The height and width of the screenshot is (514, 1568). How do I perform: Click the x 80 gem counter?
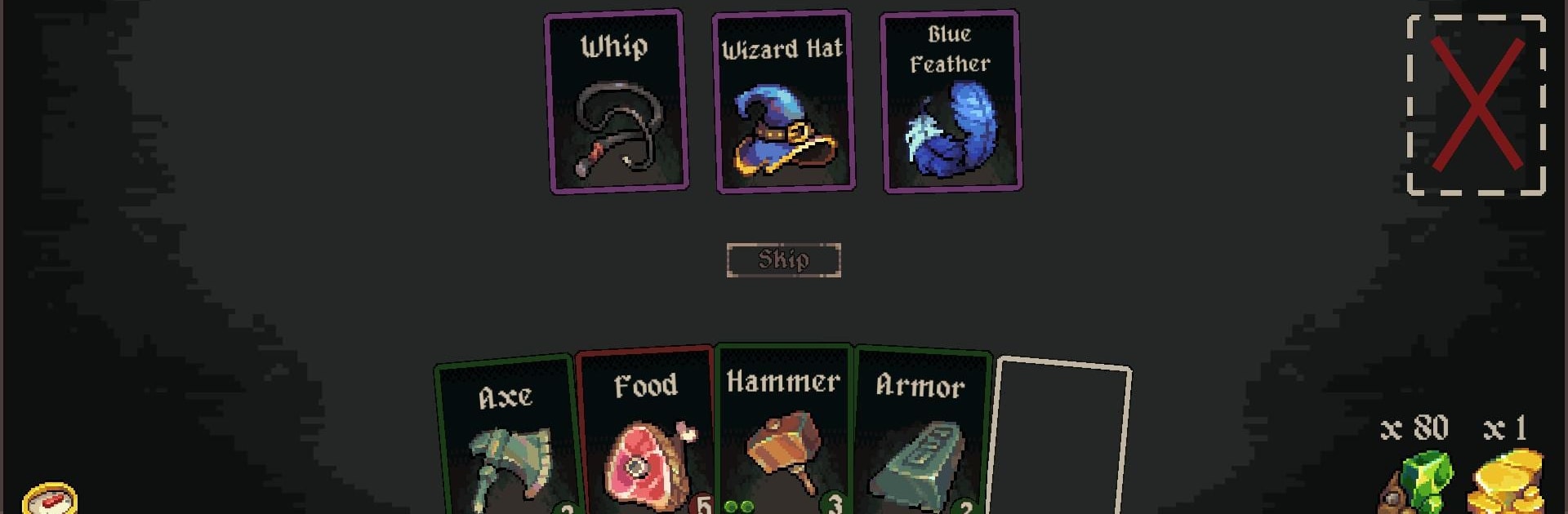[1414, 428]
